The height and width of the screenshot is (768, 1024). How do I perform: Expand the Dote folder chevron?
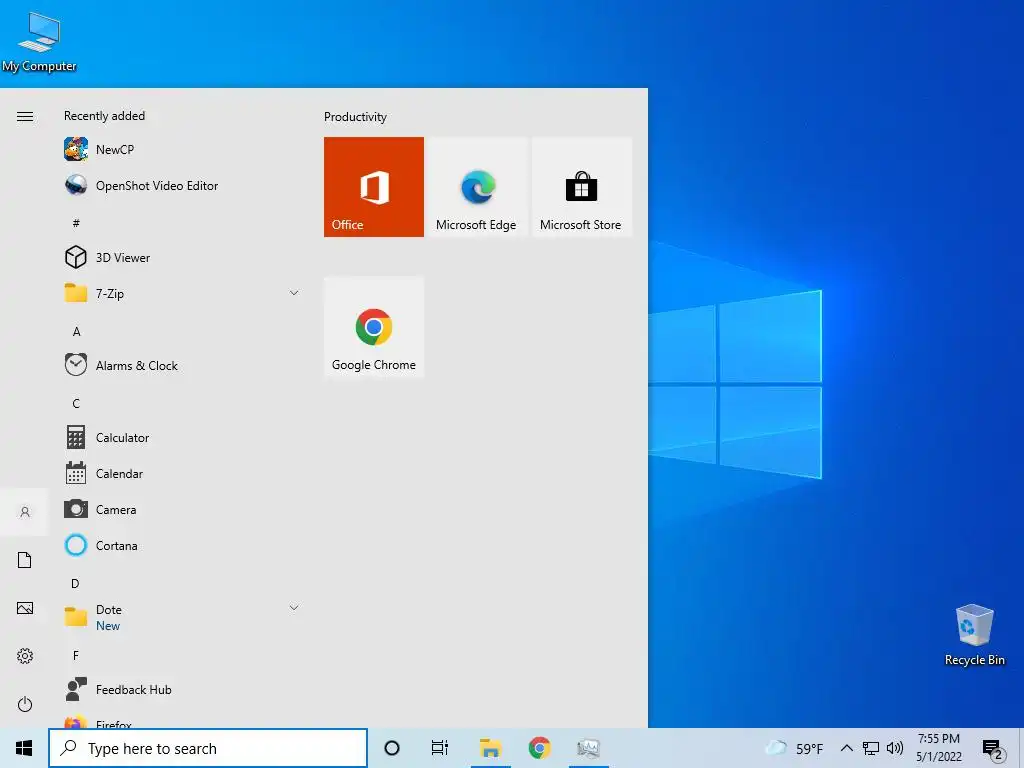tap(294, 608)
